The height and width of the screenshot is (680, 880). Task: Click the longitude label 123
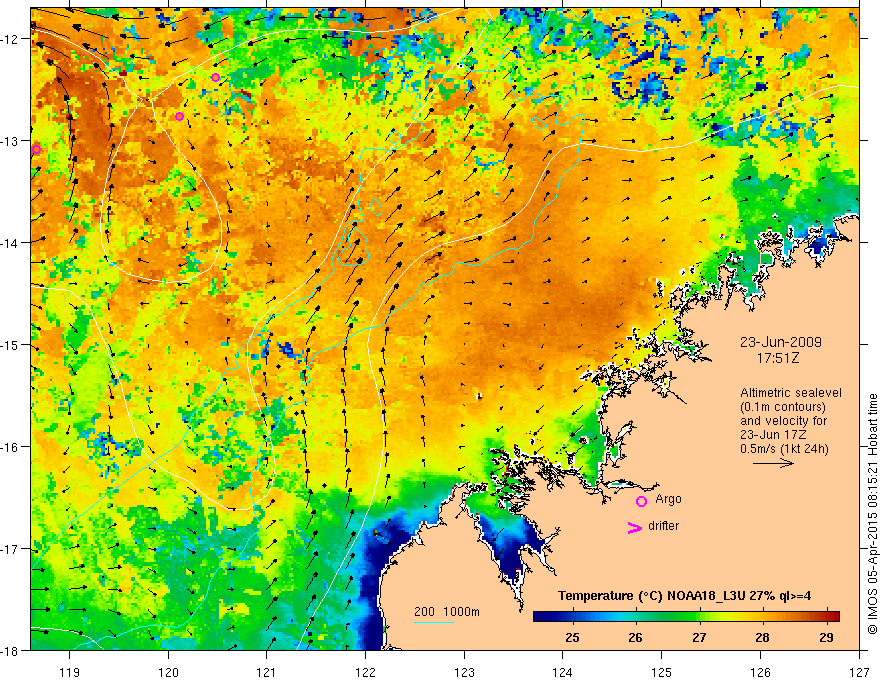pyautogui.click(x=464, y=672)
